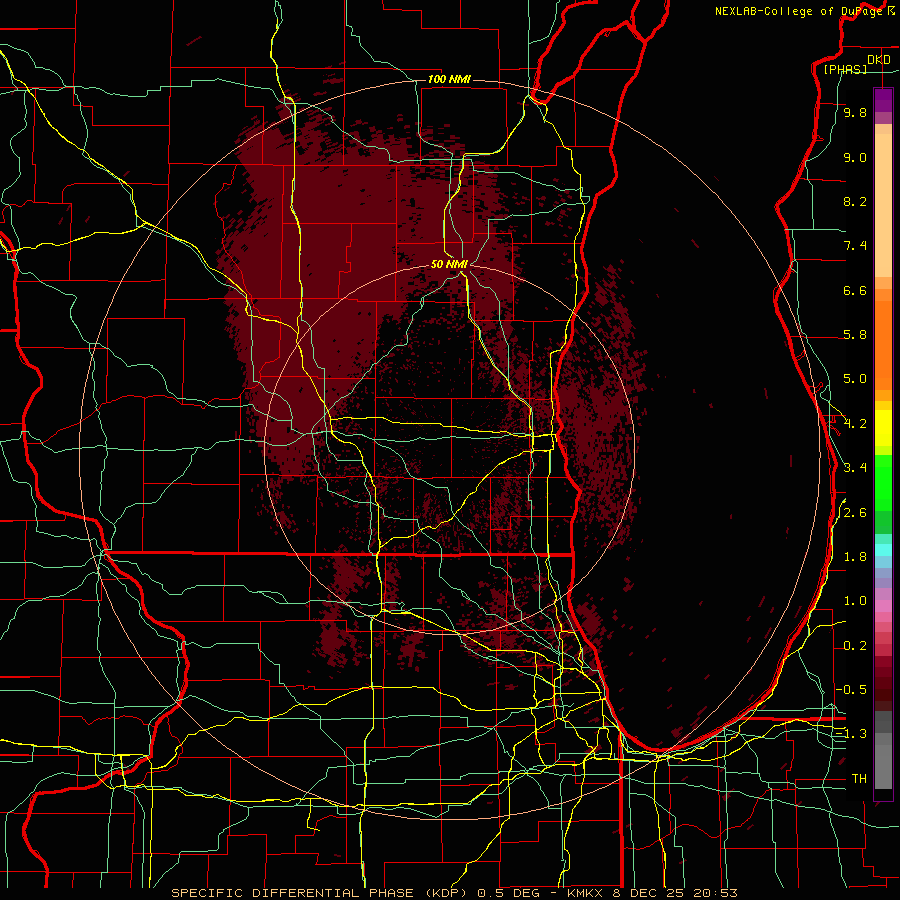
Task: Click the 5.8 color scale value
Action: [855, 335]
